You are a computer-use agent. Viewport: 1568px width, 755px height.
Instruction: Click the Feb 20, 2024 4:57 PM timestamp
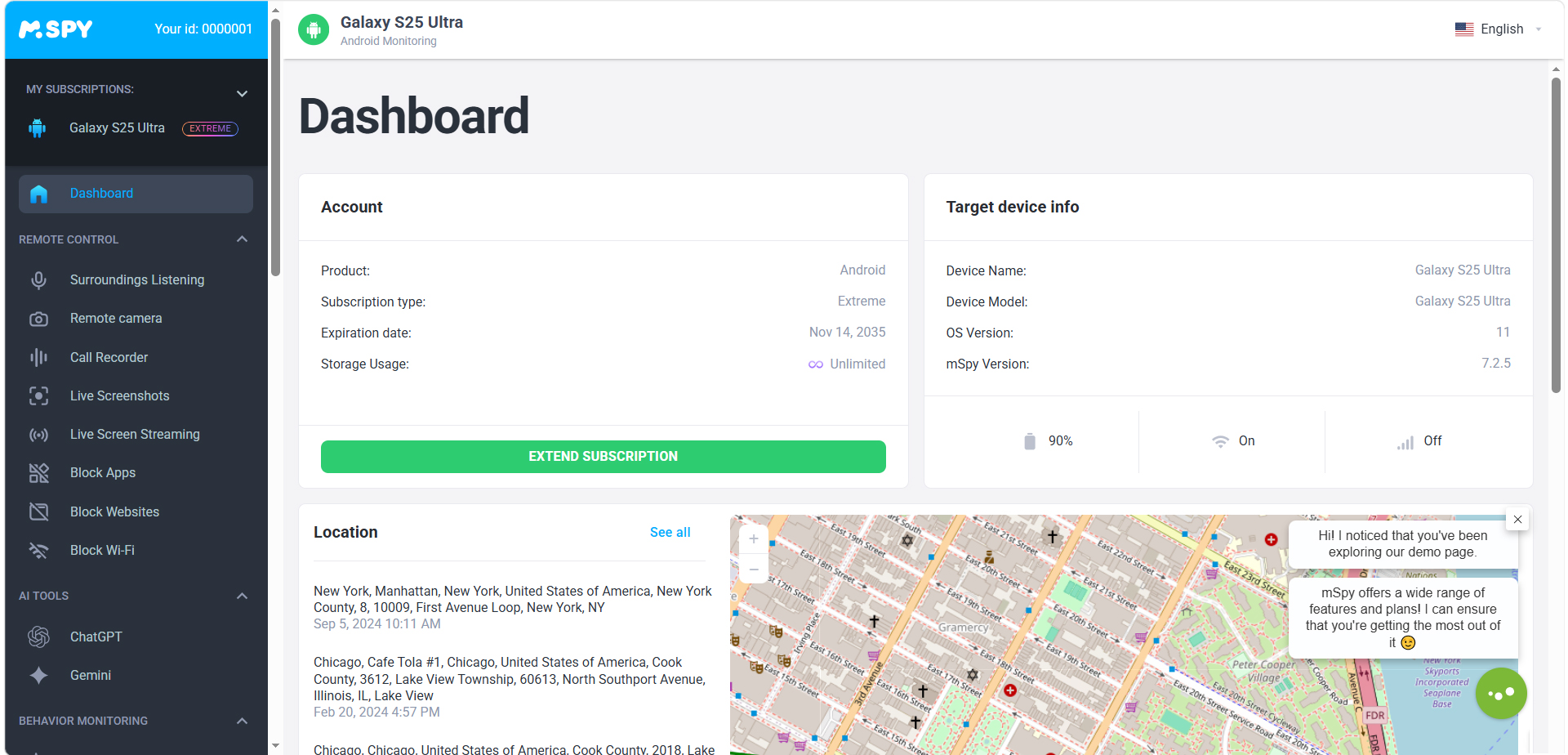pyautogui.click(x=376, y=713)
